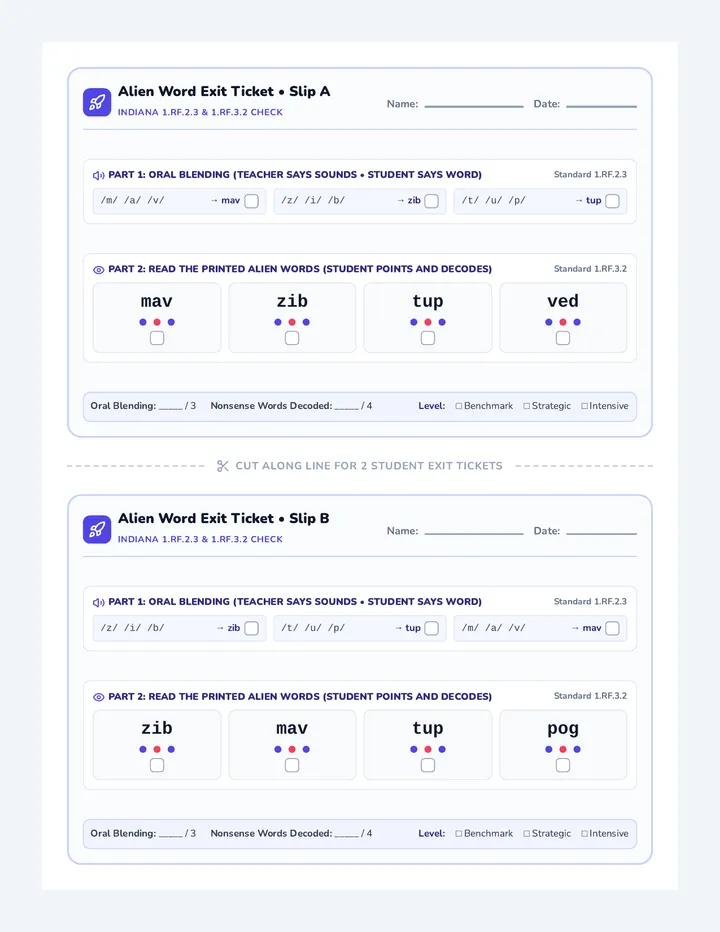720x932 pixels.
Task: Check the box under 'ved' word card
Action: coord(562,338)
